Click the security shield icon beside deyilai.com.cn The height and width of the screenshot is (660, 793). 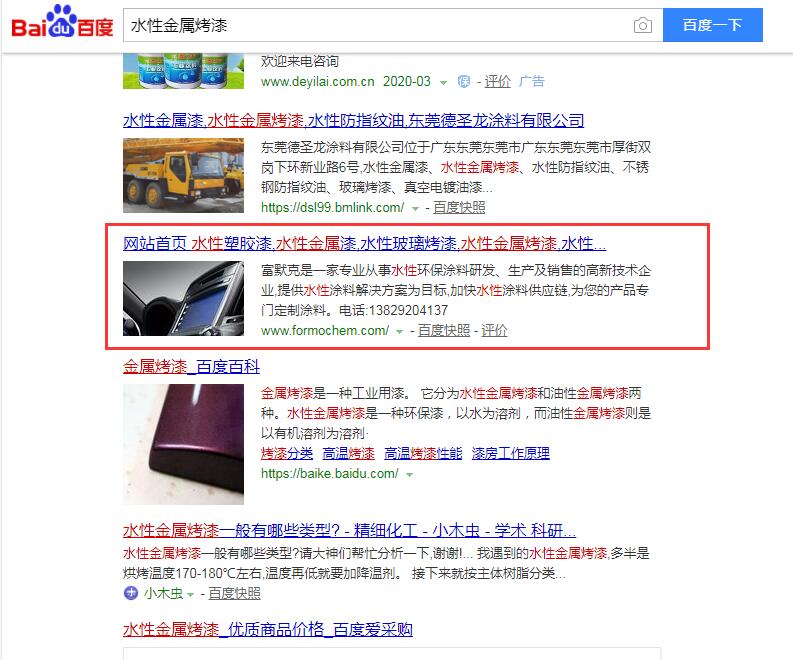[x=463, y=81]
